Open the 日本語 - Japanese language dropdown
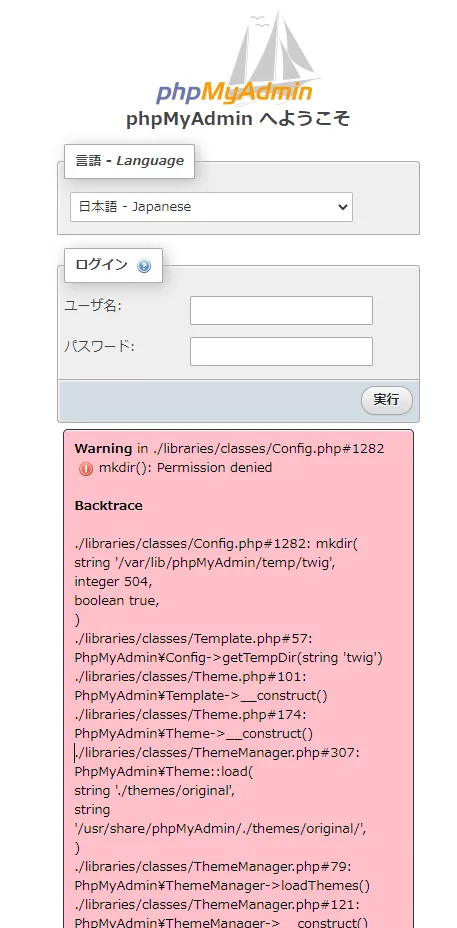457x928 pixels. coord(211,207)
